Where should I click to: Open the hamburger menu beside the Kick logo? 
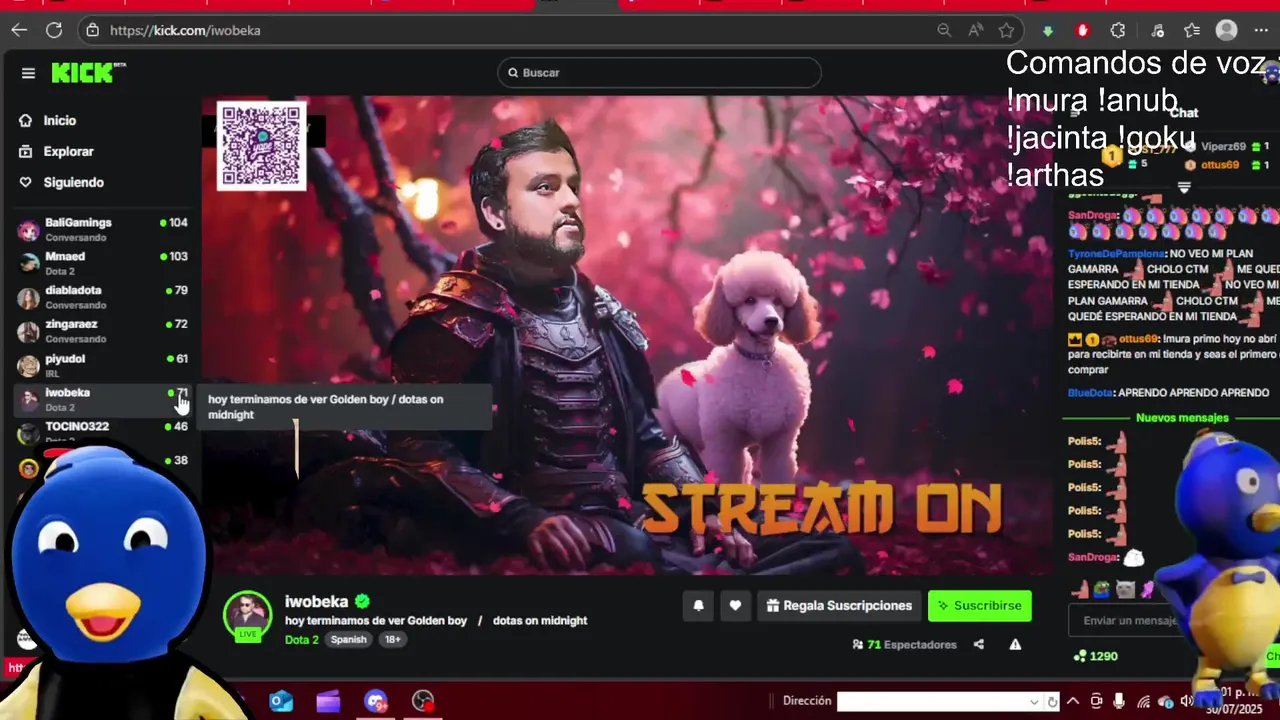pos(28,73)
